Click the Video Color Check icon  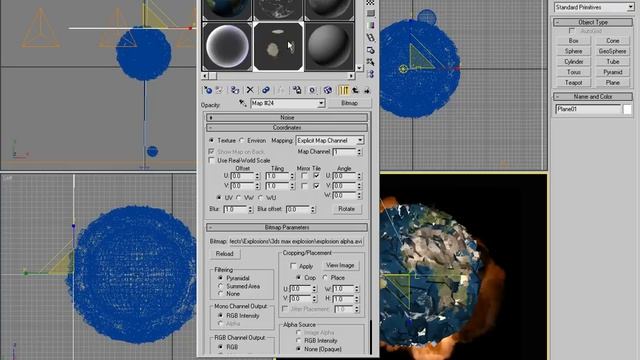pos(370,26)
